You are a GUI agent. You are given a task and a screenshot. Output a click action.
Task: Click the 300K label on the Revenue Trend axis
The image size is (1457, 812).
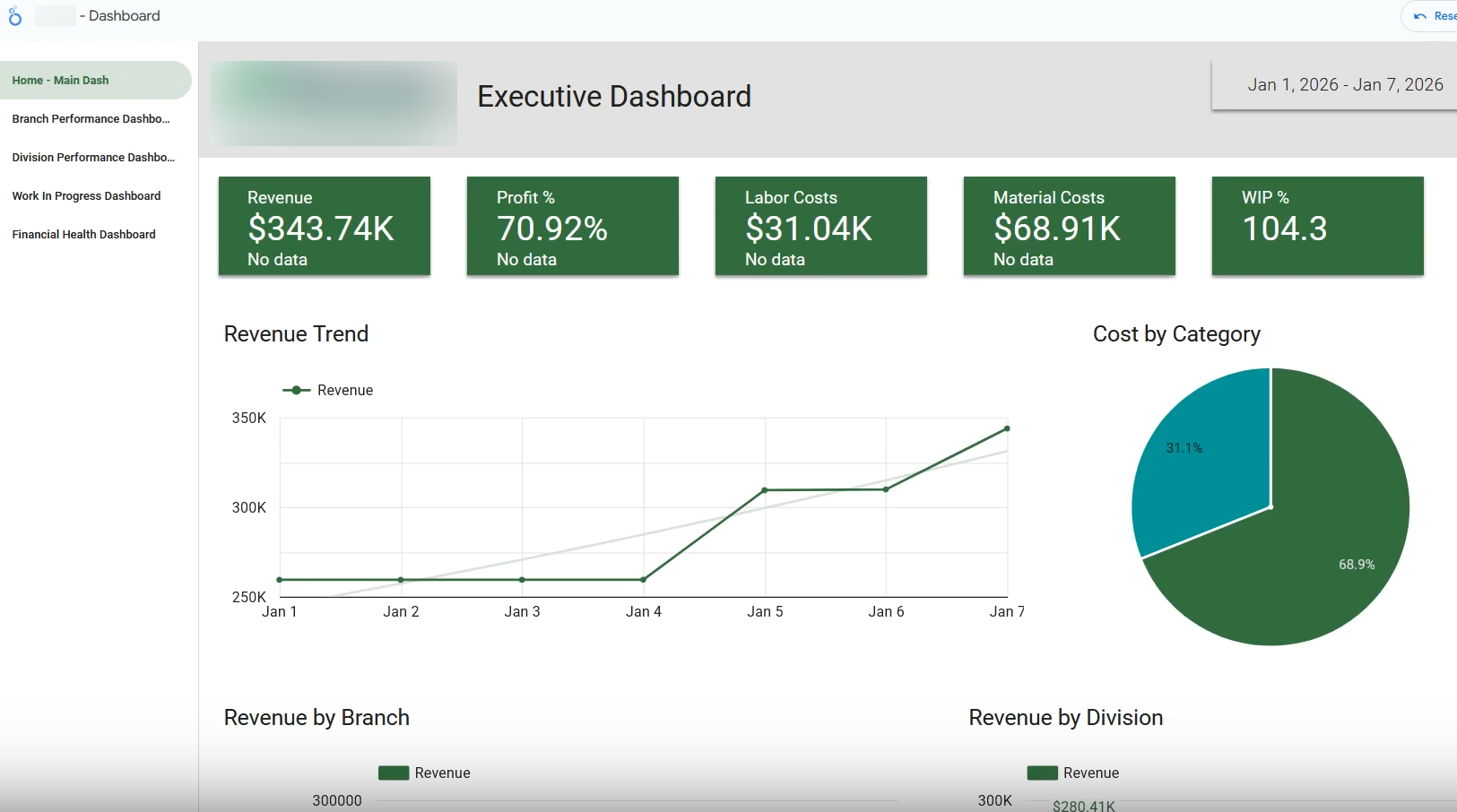(x=249, y=508)
